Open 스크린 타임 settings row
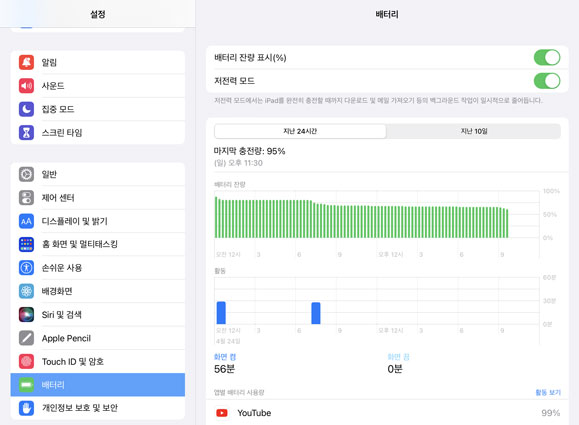 [x=98, y=133]
